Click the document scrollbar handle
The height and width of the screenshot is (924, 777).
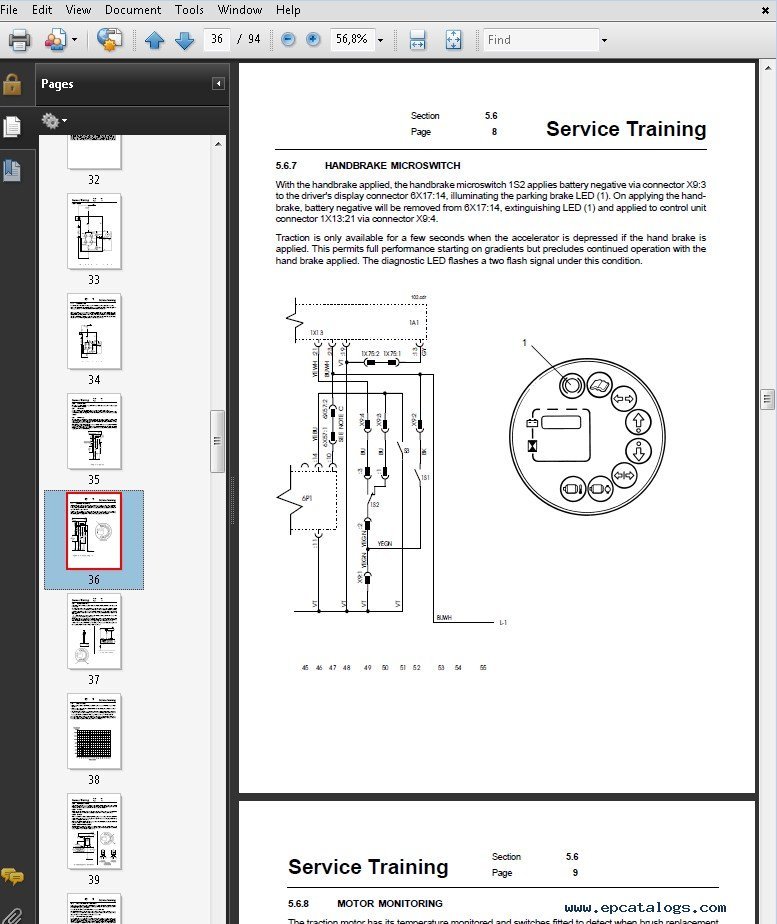point(767,399)
